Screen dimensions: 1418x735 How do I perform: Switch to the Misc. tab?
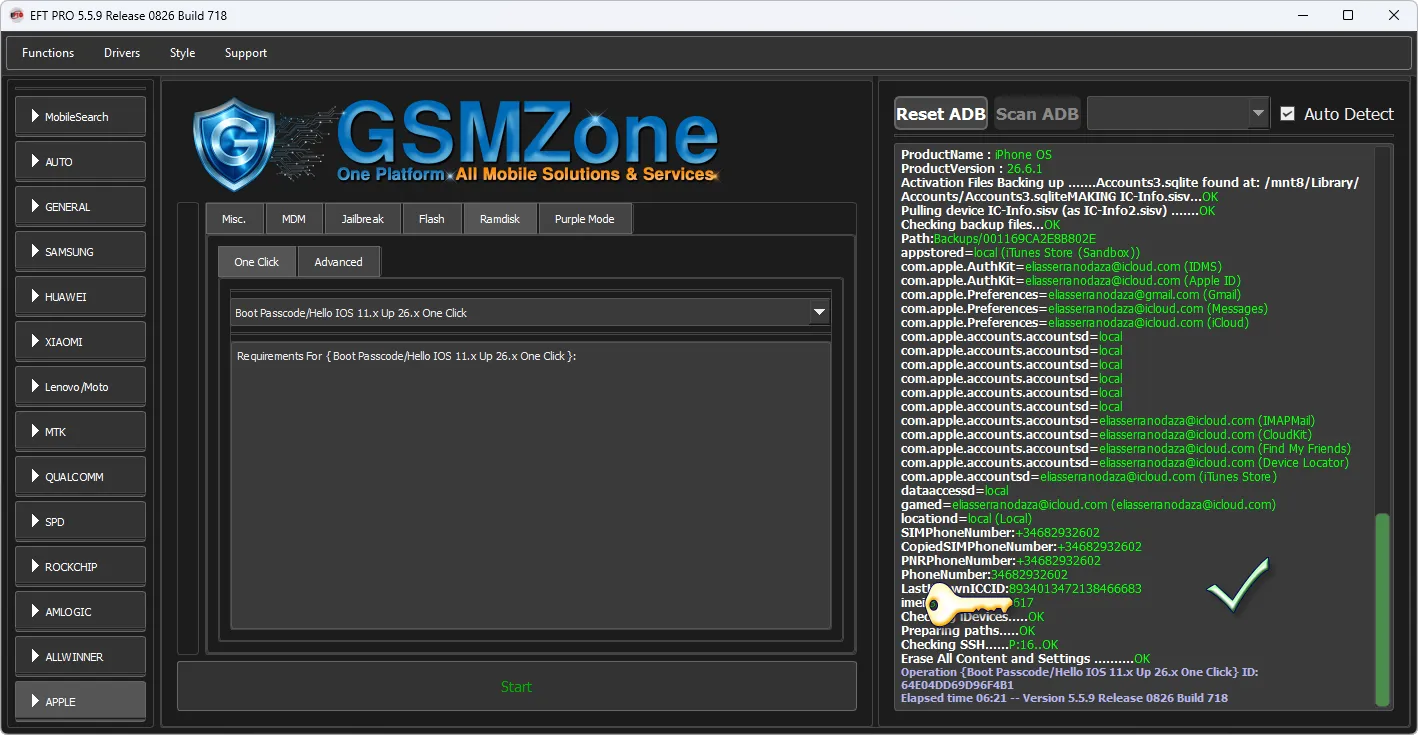click(234, 219)
